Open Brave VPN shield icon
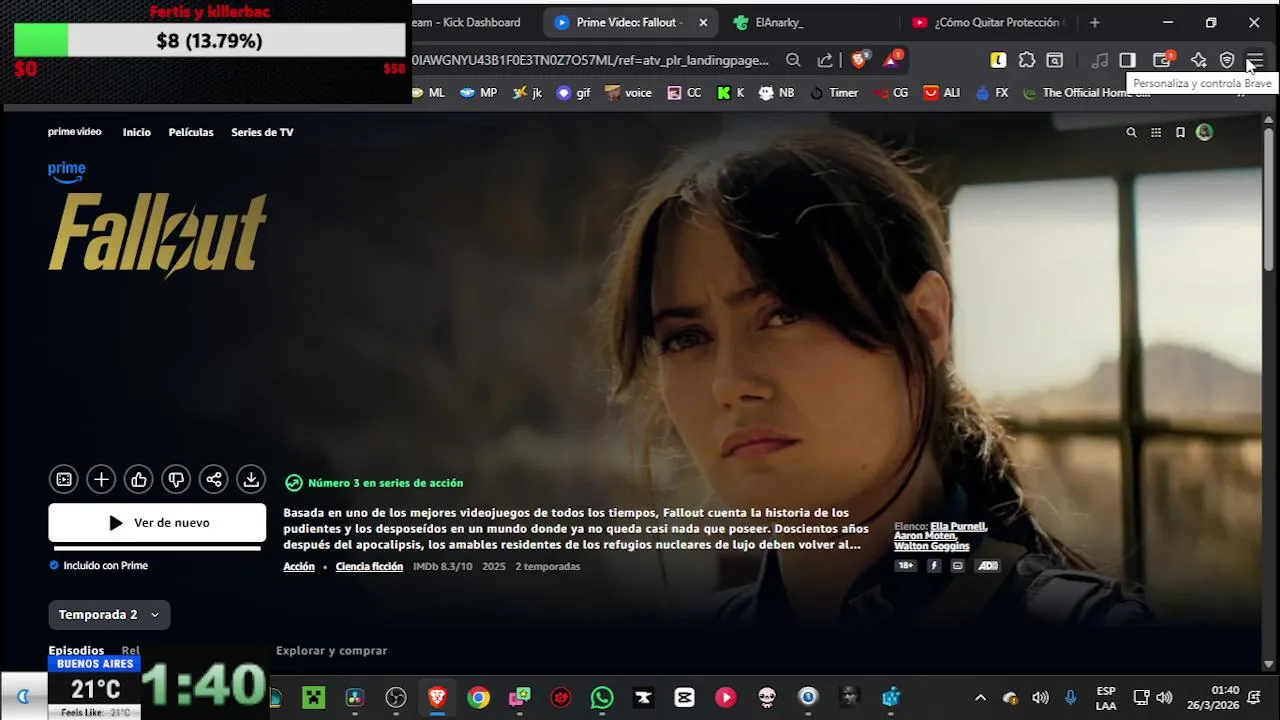Viewport: 1280px width, 720px height. [x=1227, y=60]
